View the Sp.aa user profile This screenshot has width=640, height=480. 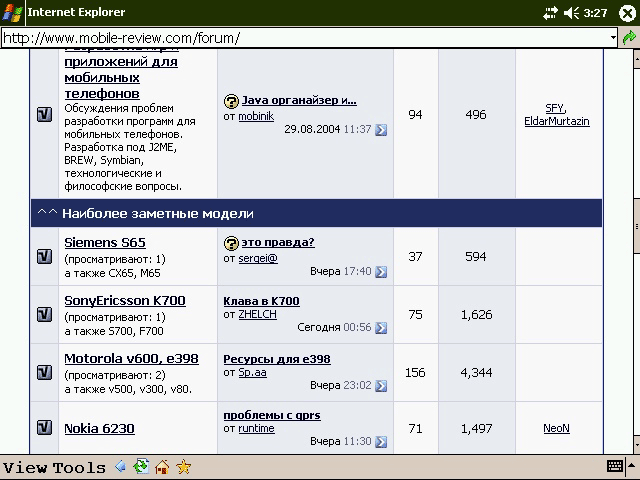click(252, 372)
